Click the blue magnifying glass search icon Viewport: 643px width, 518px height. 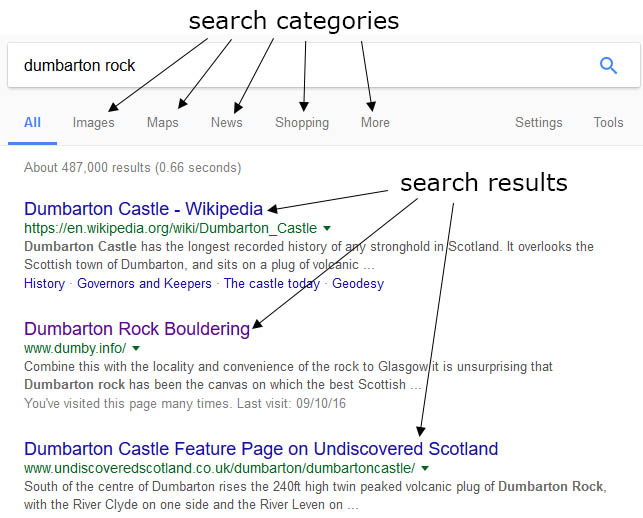pos(608,66)
